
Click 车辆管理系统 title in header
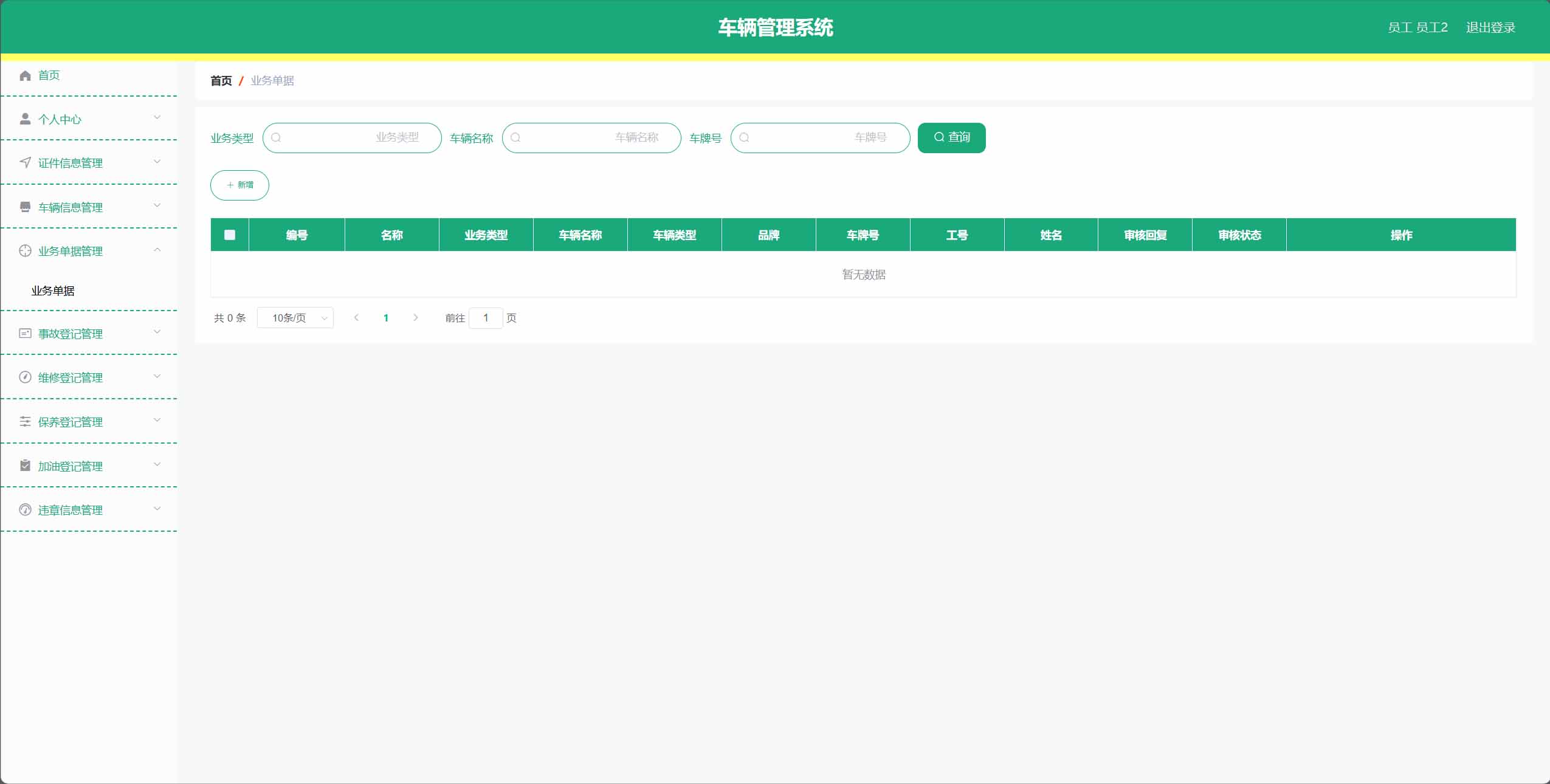coord(776,27)
